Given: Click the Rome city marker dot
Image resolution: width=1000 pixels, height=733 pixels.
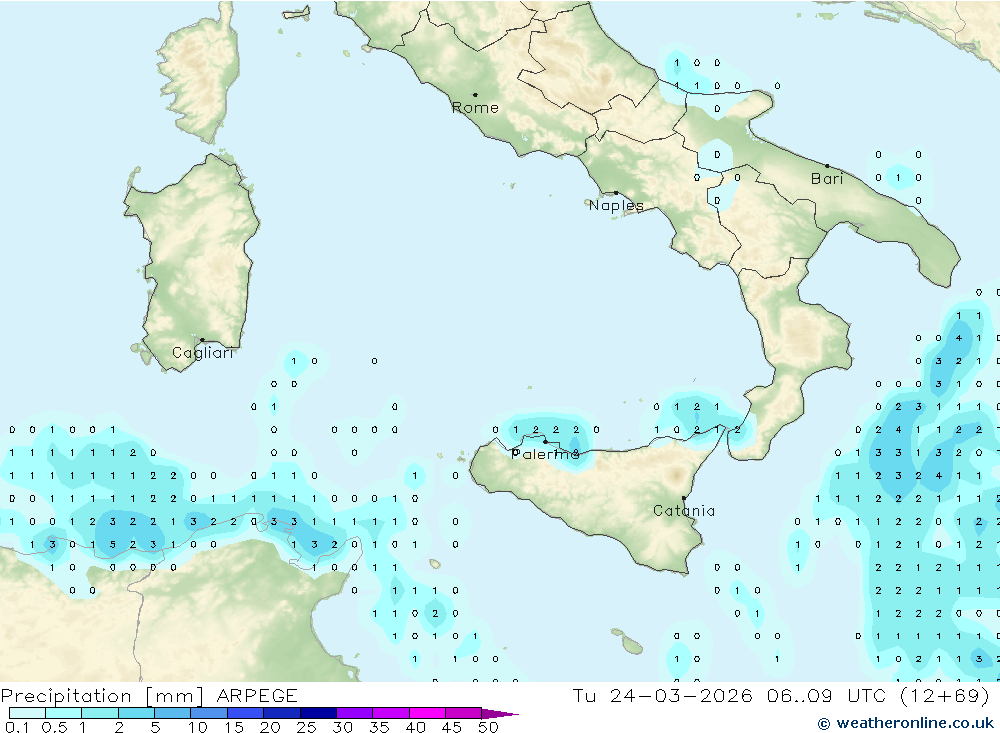Looking at the screenshot, I should tap(475, 94).
